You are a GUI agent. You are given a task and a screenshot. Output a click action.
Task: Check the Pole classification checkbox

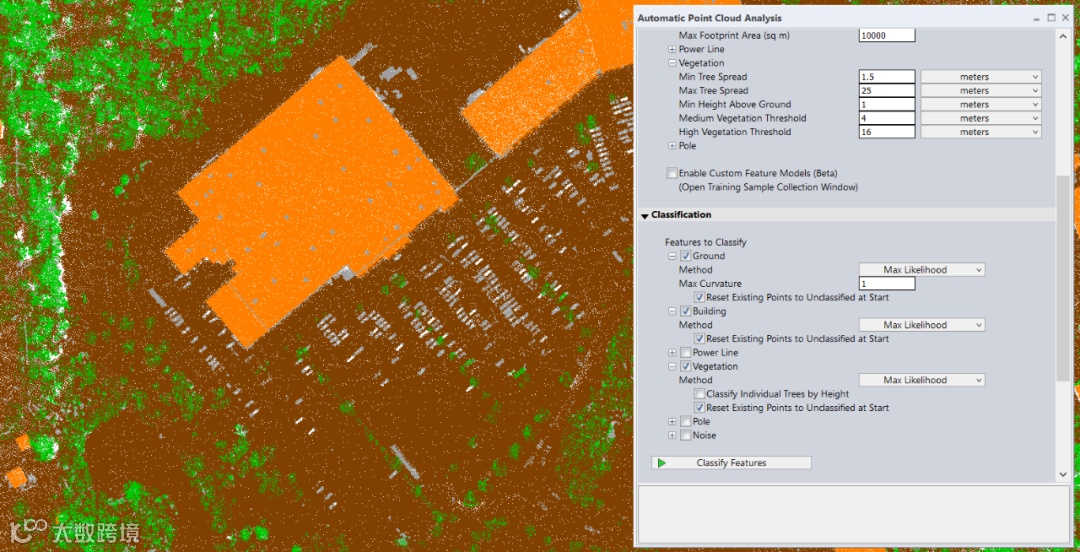pos(685,421)
